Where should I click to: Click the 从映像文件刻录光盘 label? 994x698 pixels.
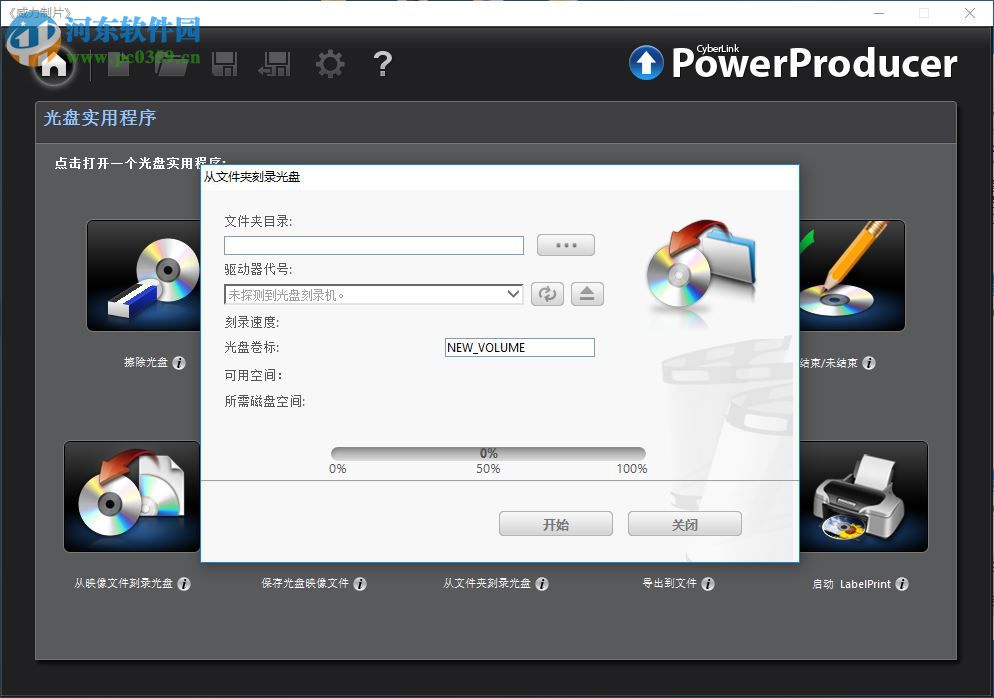tap(123, 583)
